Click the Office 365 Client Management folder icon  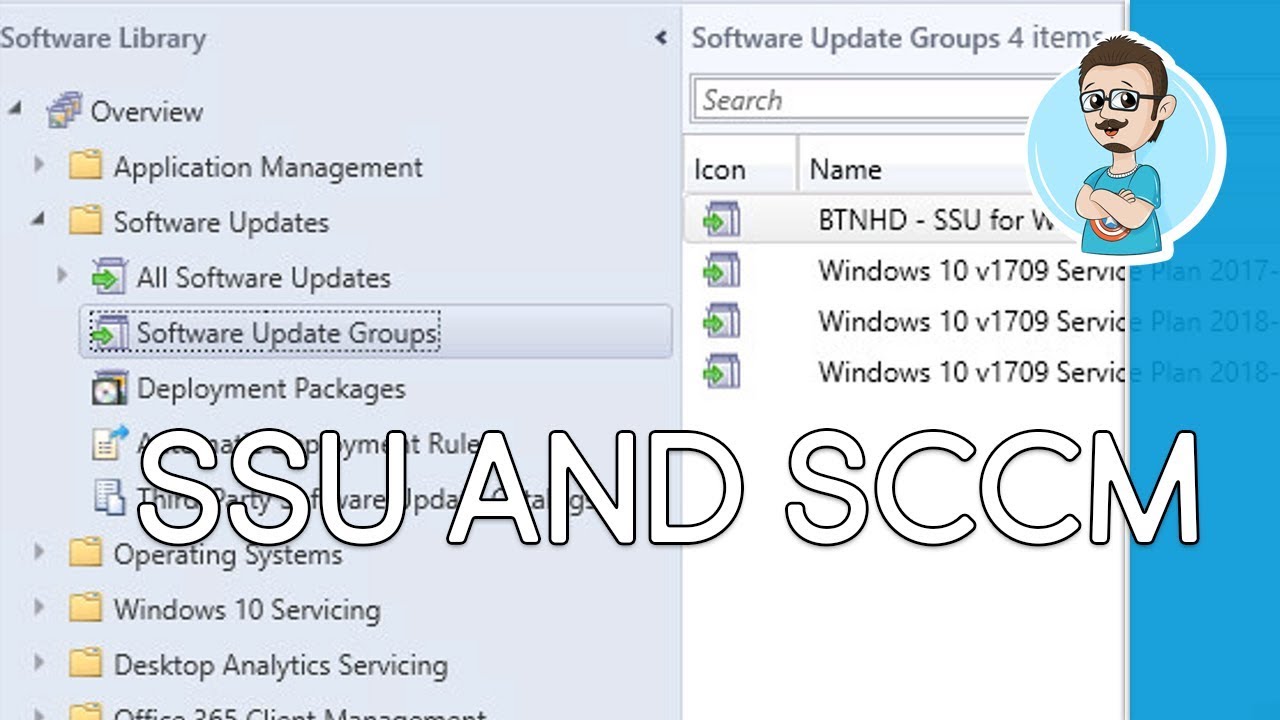[86, 713]
